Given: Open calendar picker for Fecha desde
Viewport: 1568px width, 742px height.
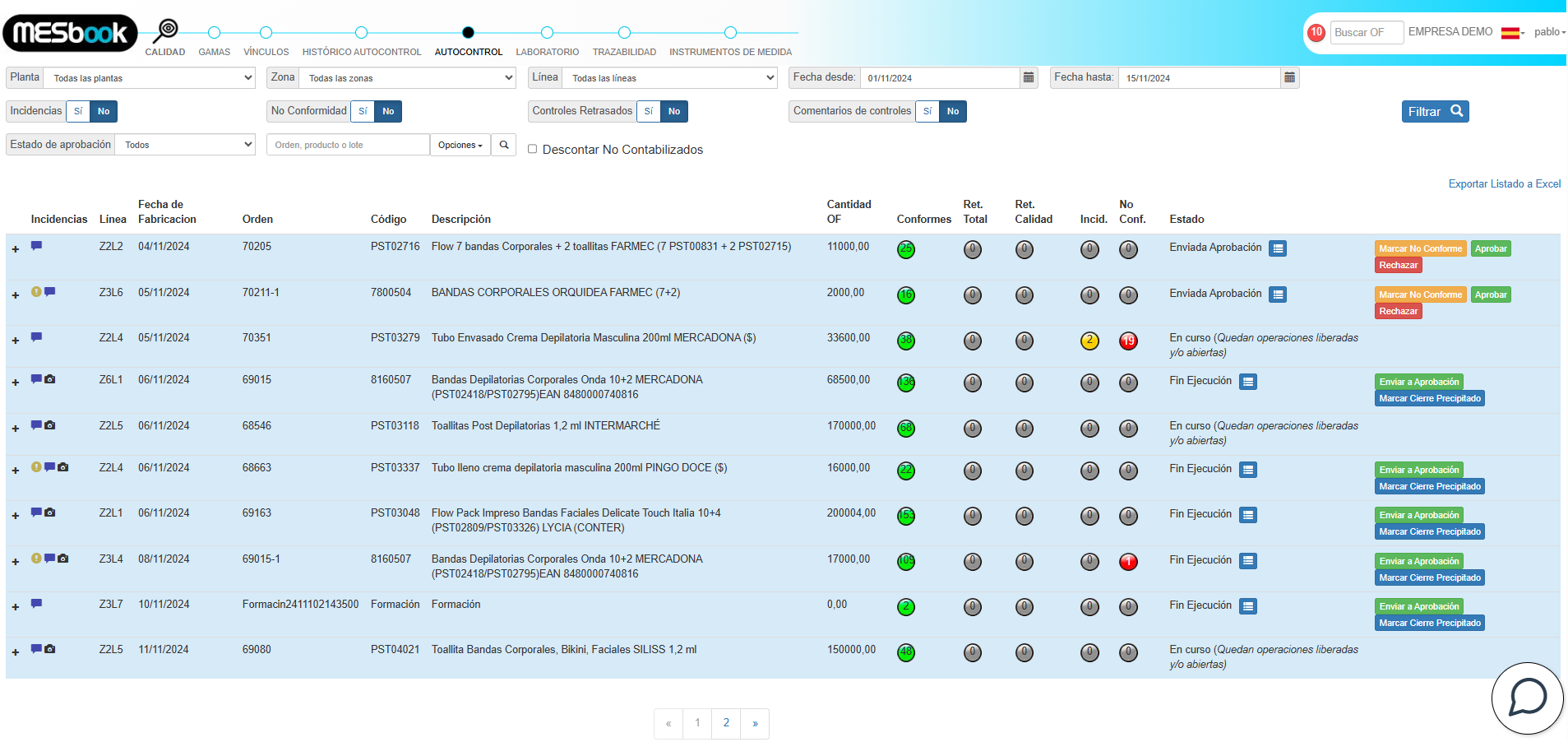Looking at the screenshot, I should pos(1028,77).
